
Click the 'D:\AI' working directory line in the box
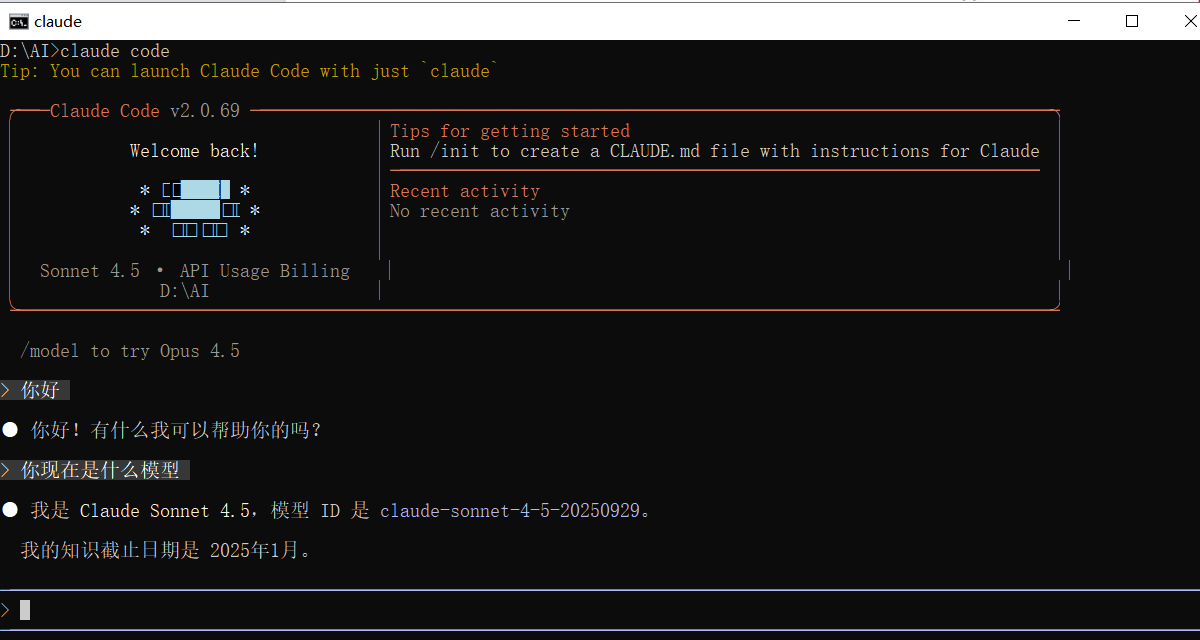[184, 291]
